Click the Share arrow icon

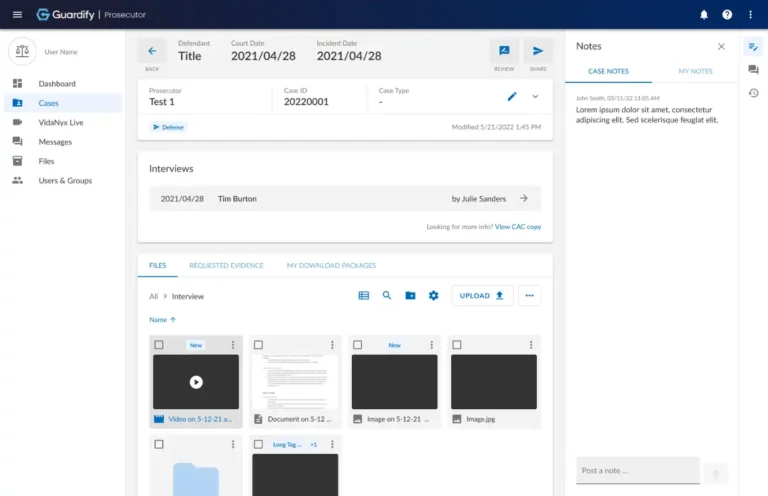(x=538, y=51)
